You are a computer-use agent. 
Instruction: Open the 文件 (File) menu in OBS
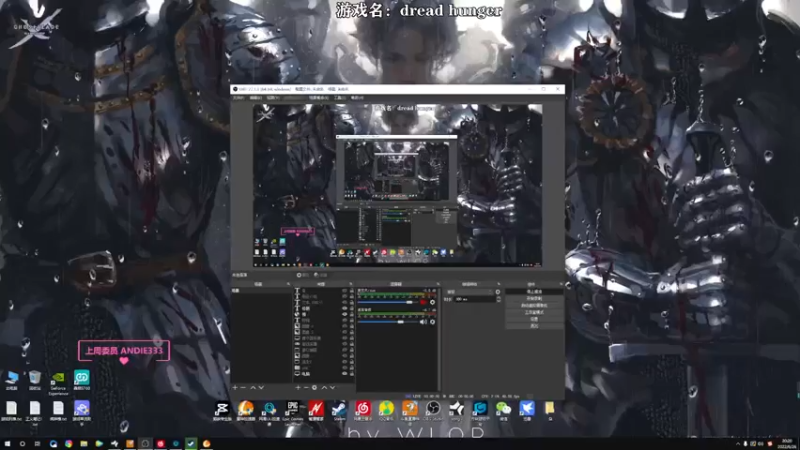(x=238, y=97)
